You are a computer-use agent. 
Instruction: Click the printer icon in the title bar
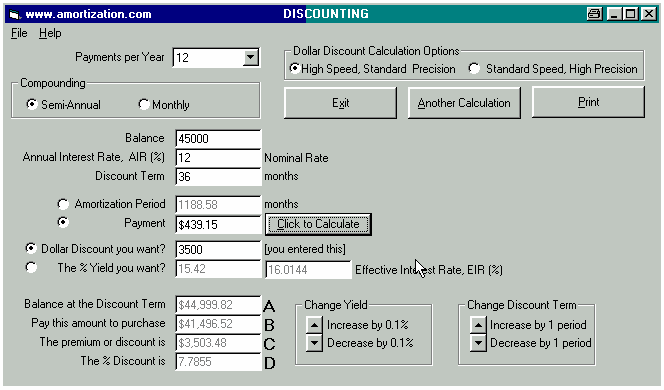[x=594, y=14]
